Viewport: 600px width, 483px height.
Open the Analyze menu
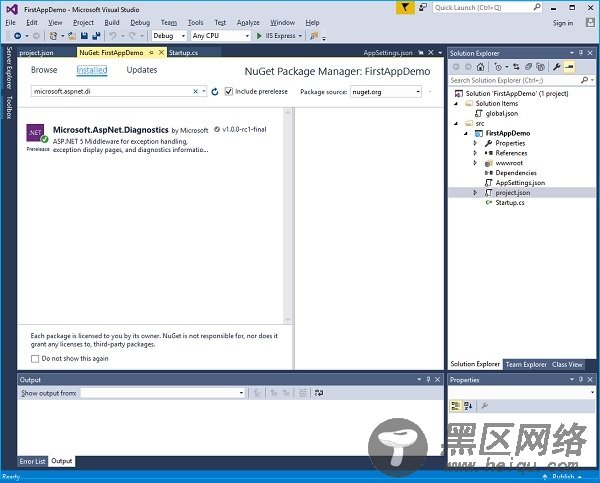pos(248,23)
